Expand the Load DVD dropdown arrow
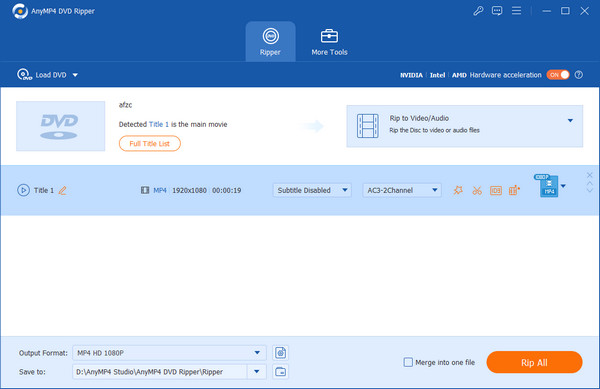Screen dimensions: 600x389 [x=75, y=75]
